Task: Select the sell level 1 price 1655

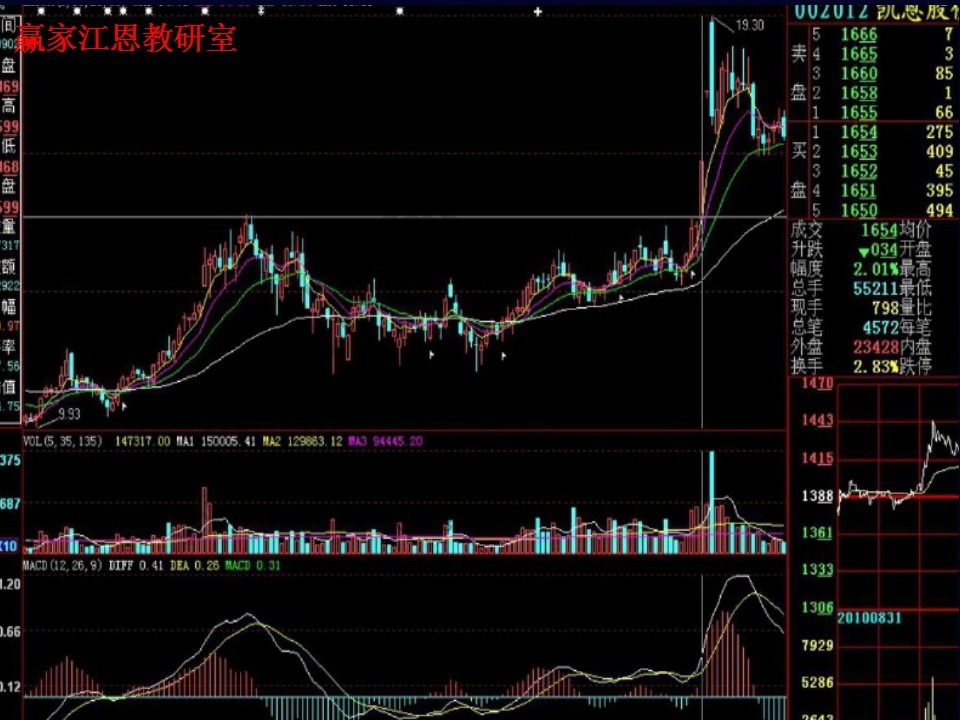Action: pyautogui.click(x=858, y=112)
